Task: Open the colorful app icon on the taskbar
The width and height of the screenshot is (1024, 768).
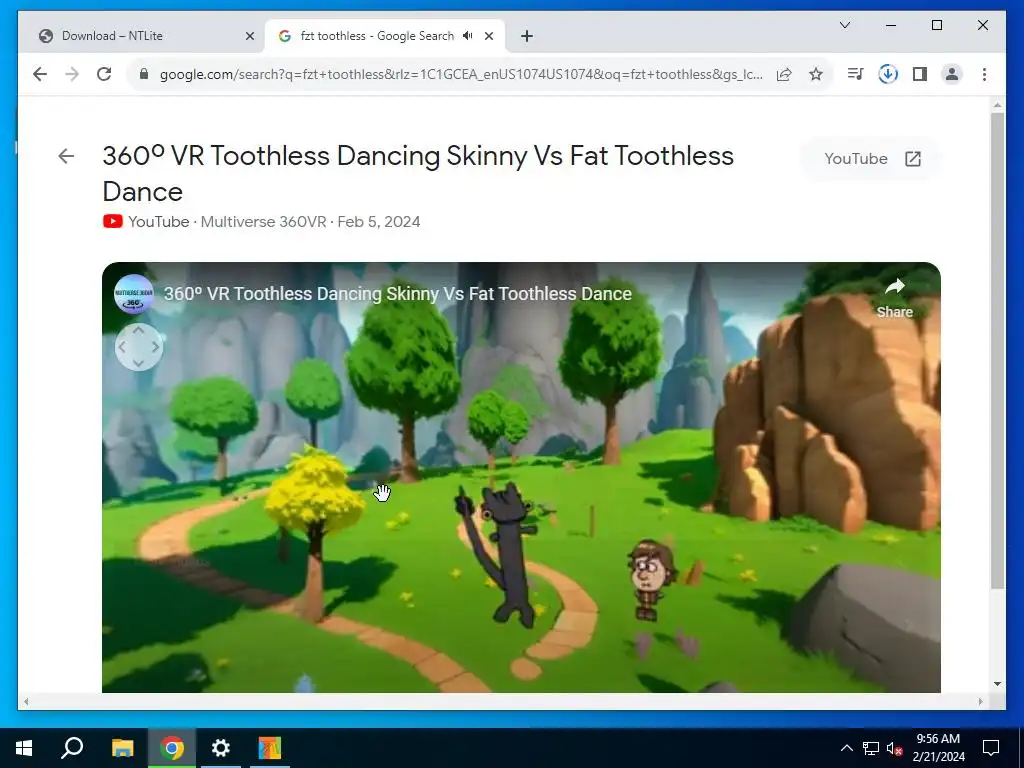Action: click(269, 748)
